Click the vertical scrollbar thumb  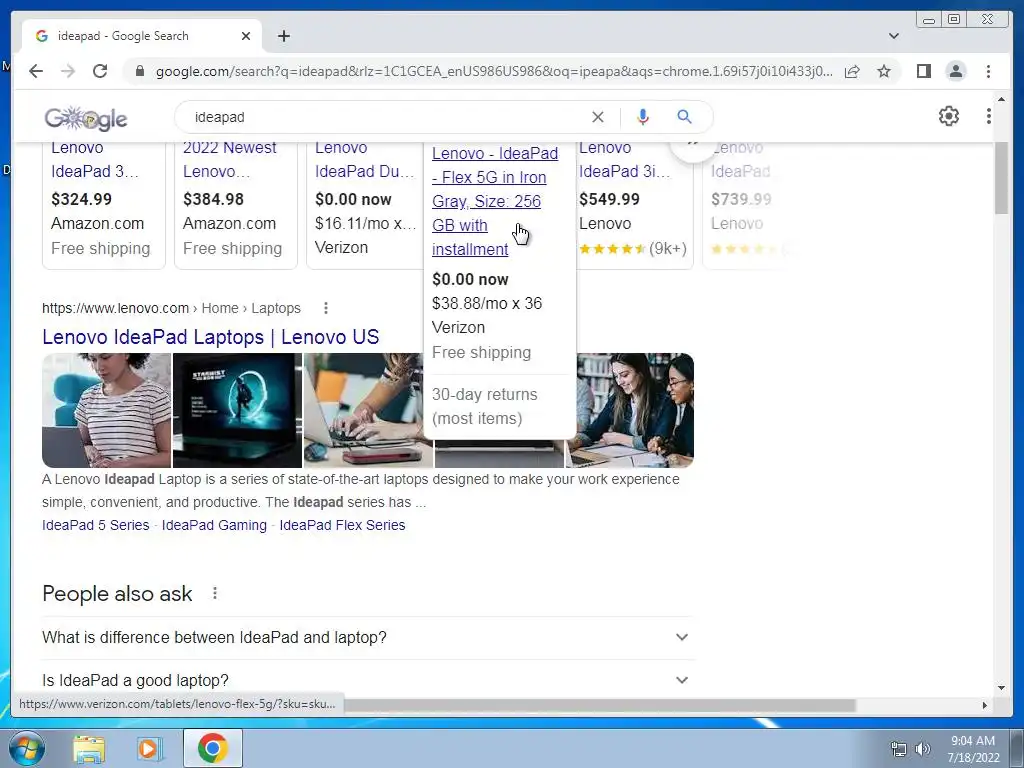tap(1001, 178)
